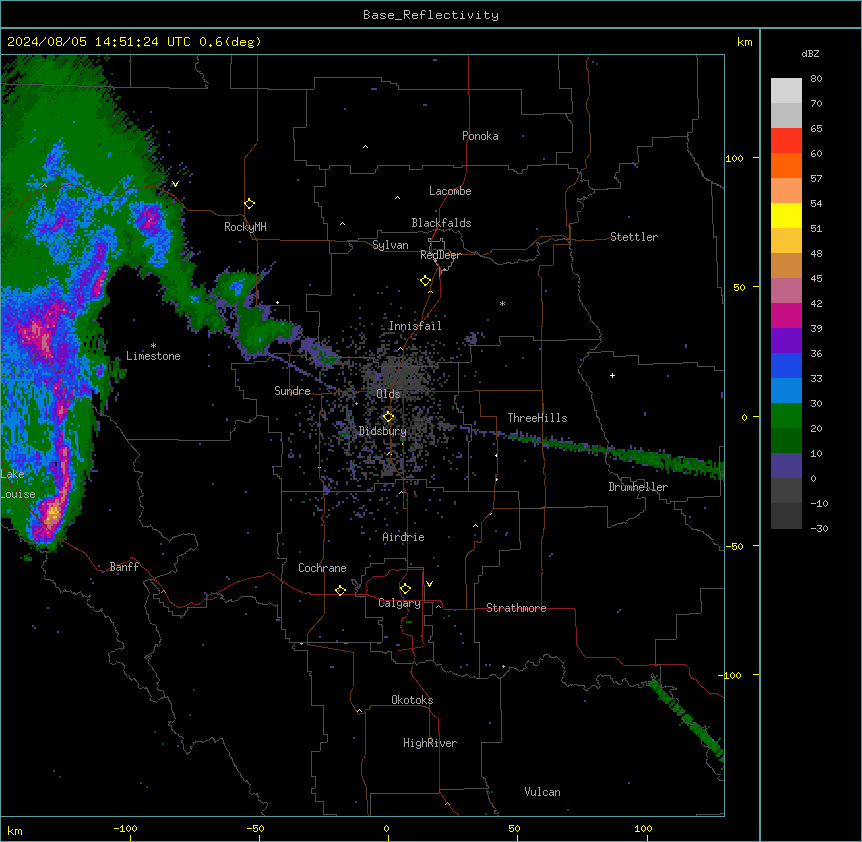Click the Base_Reflectivity title text
Viewport: 862px width, 842px height.
[431, 15]
